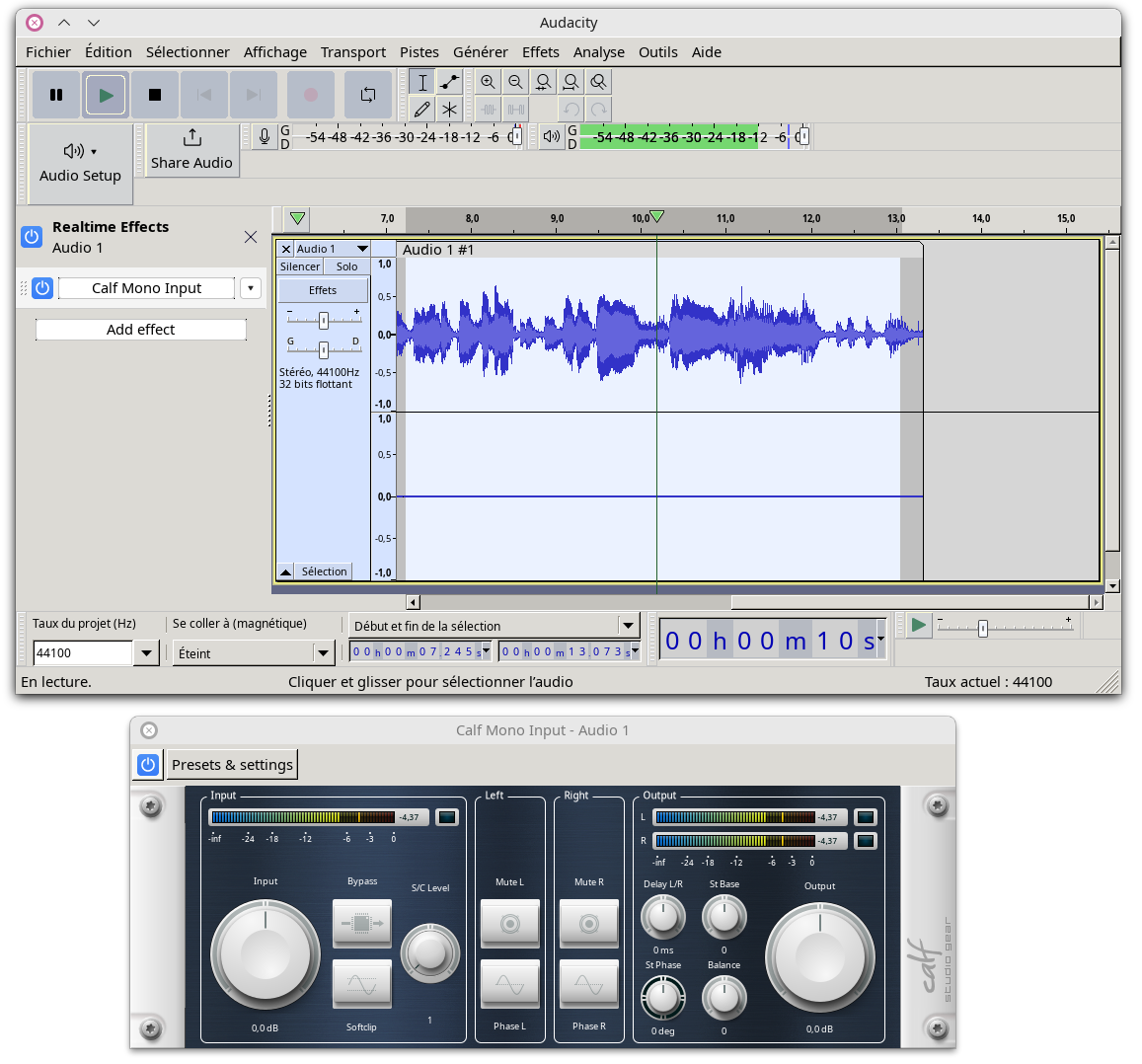This screenshot has height=1064, width=1142.
Task: Click the Zoom Toggle icon
Action: coord(599,82)
